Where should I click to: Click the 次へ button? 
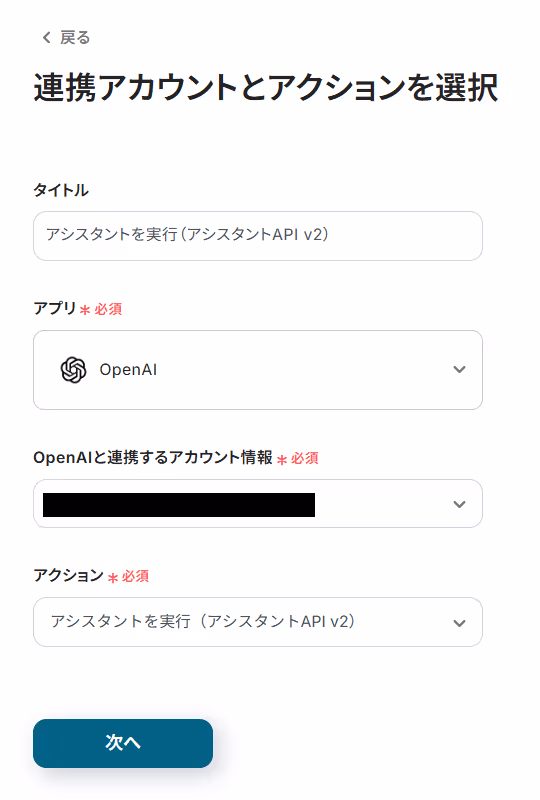tap(123, 743)
